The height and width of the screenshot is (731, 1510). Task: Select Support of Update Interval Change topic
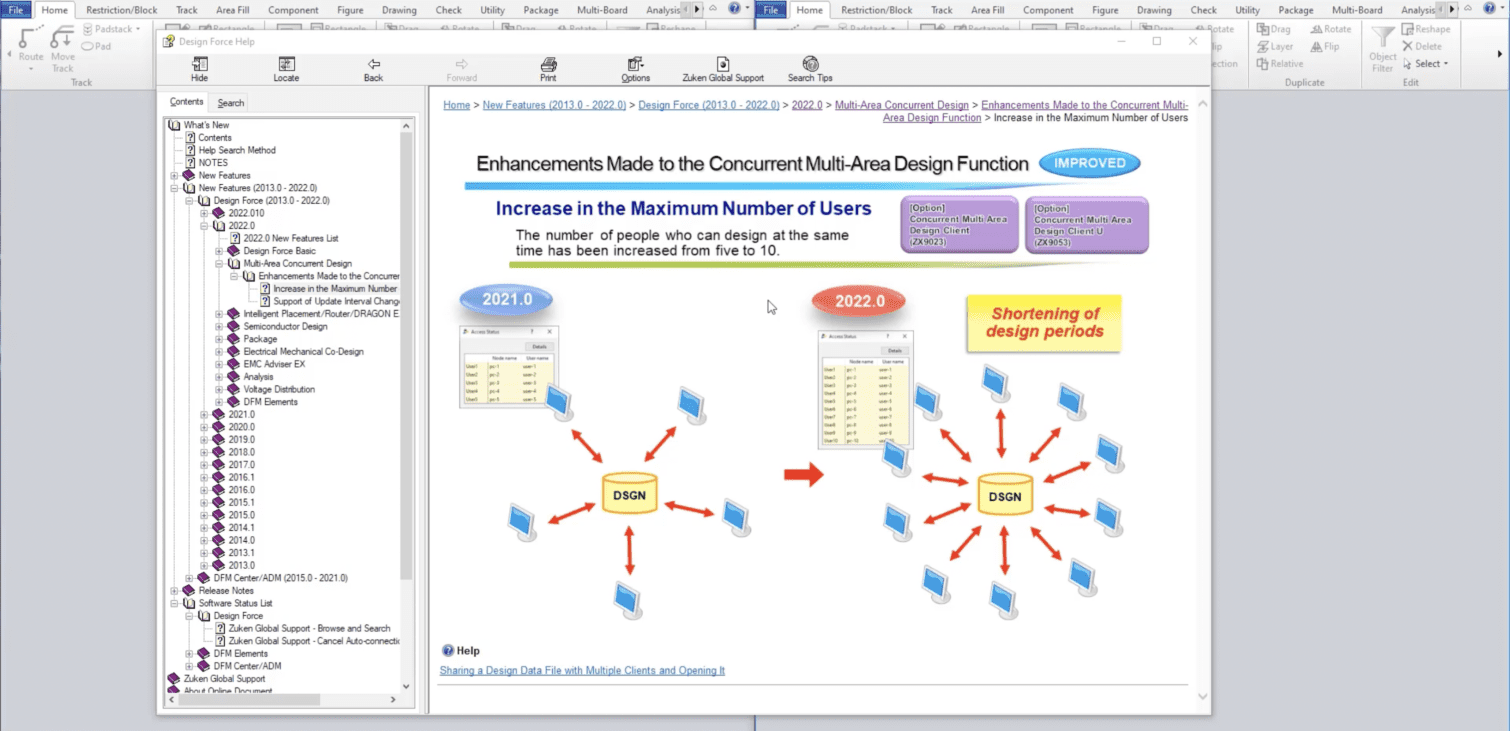coord(336,302)
